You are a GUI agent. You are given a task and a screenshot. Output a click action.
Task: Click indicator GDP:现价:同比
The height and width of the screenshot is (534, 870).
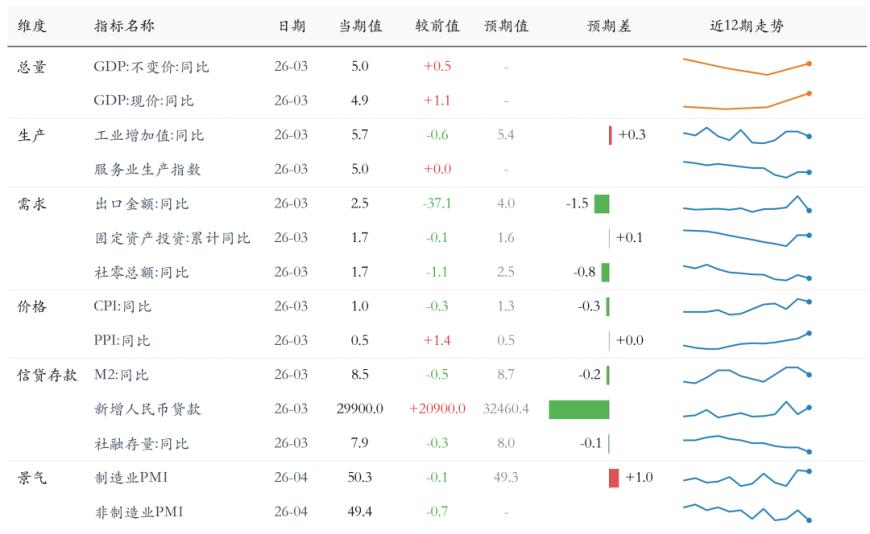(x=144, y=101)
